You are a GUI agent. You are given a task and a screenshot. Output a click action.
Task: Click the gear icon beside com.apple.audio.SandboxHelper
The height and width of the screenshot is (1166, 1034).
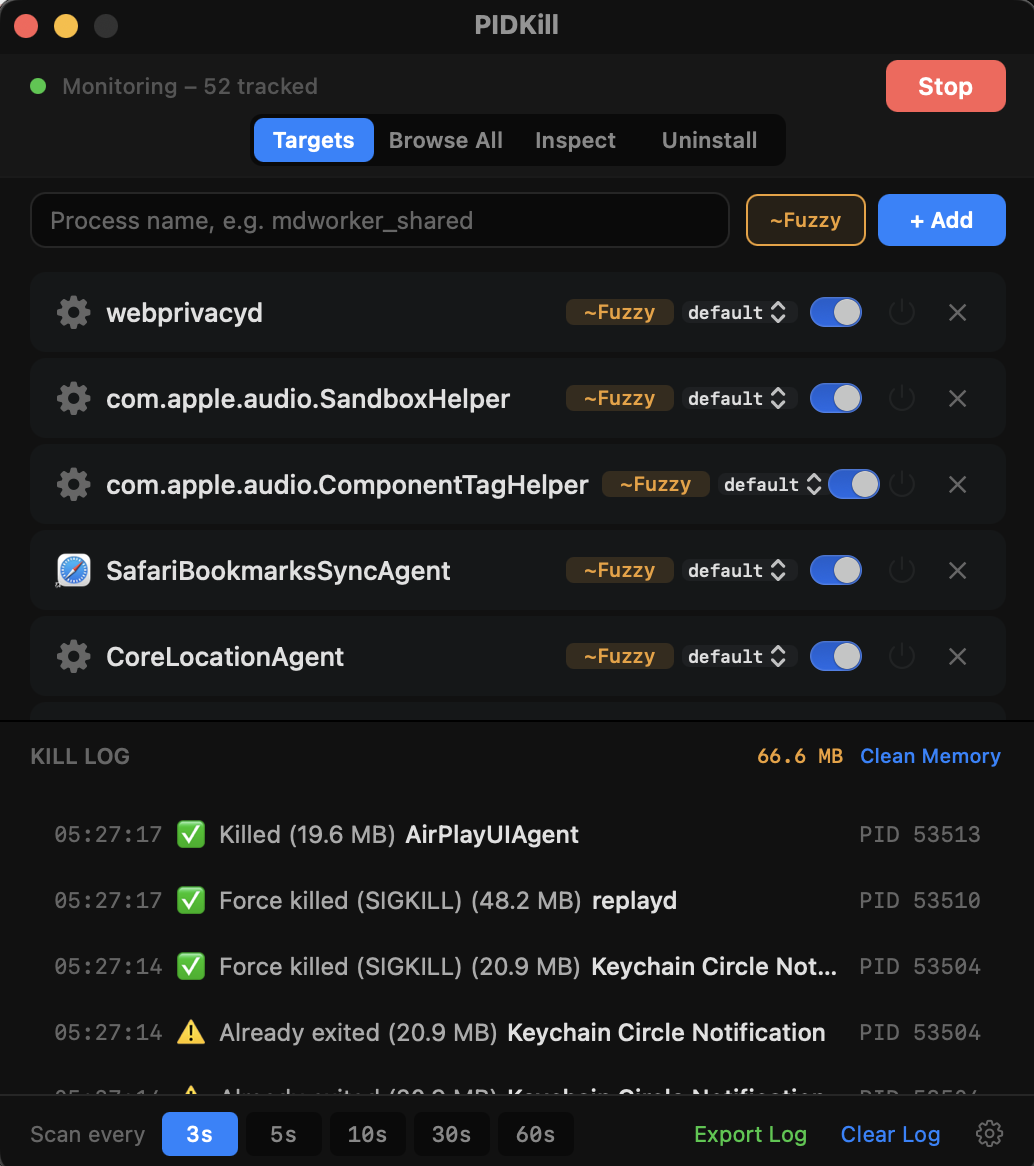(74, 399)
